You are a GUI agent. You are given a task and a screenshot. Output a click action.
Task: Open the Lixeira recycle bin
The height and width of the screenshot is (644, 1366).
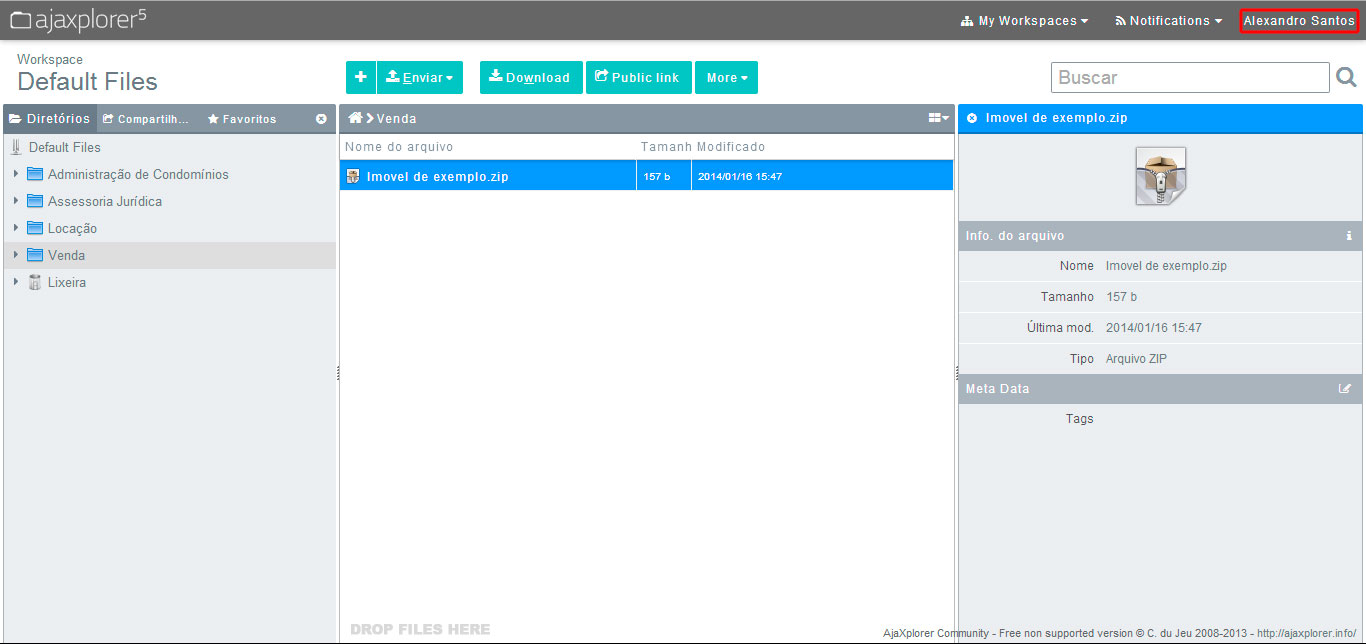click(66, 282)
